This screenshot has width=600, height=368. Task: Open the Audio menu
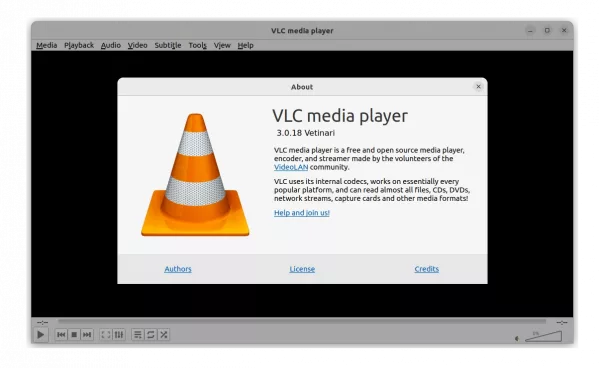(x=111, y=46)
